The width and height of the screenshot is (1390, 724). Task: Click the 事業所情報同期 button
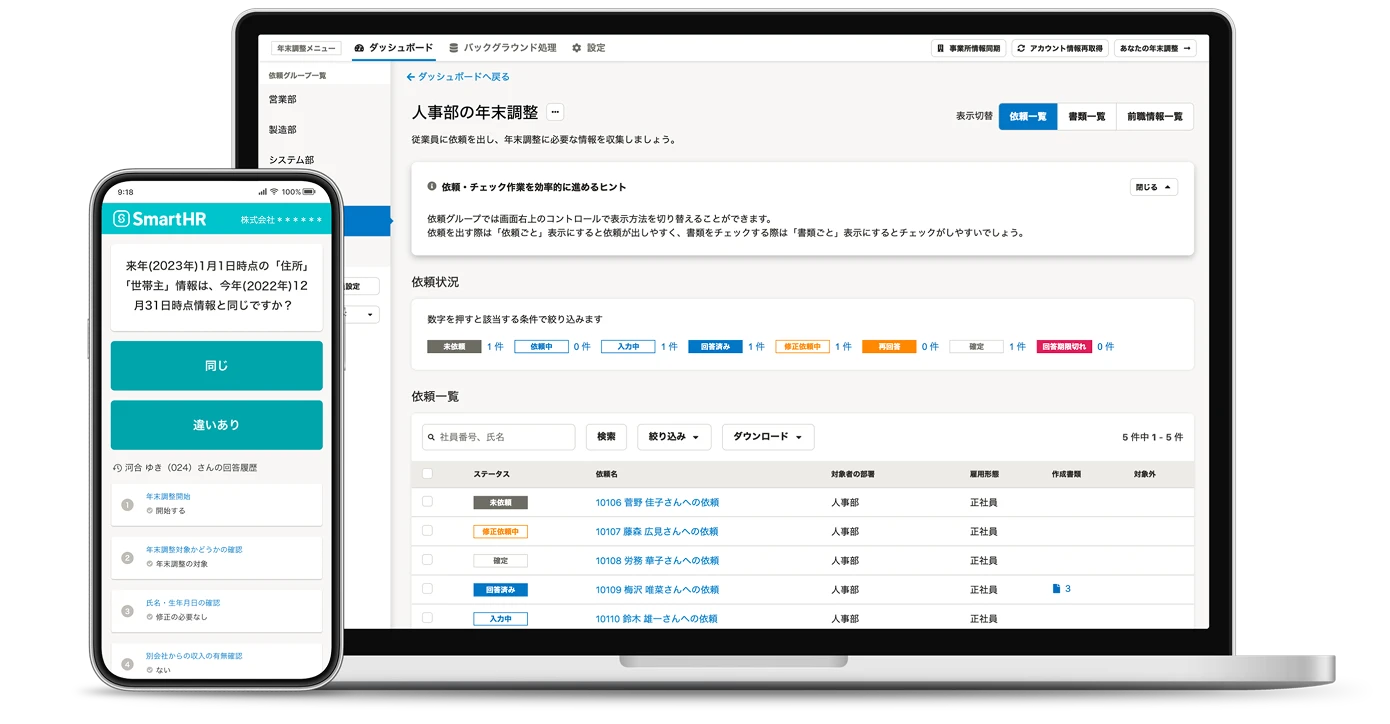coord(968,48)
